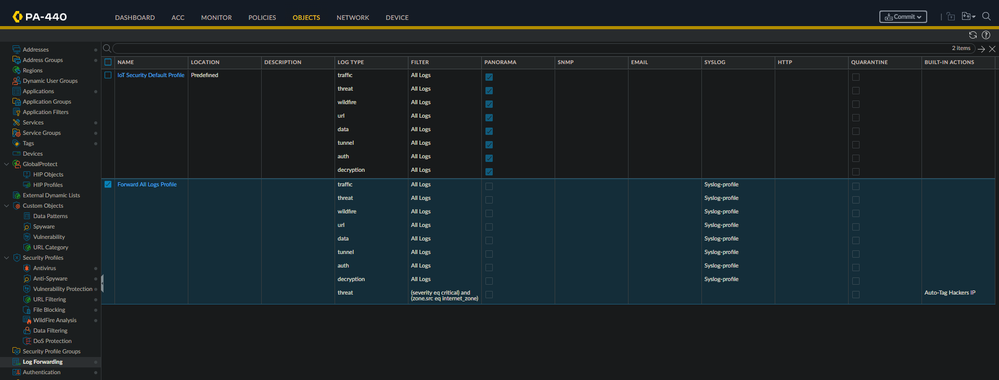Toggle Panorama checkbox for Forward All Logs traffic
999x380 pixels.
(489, 186)
